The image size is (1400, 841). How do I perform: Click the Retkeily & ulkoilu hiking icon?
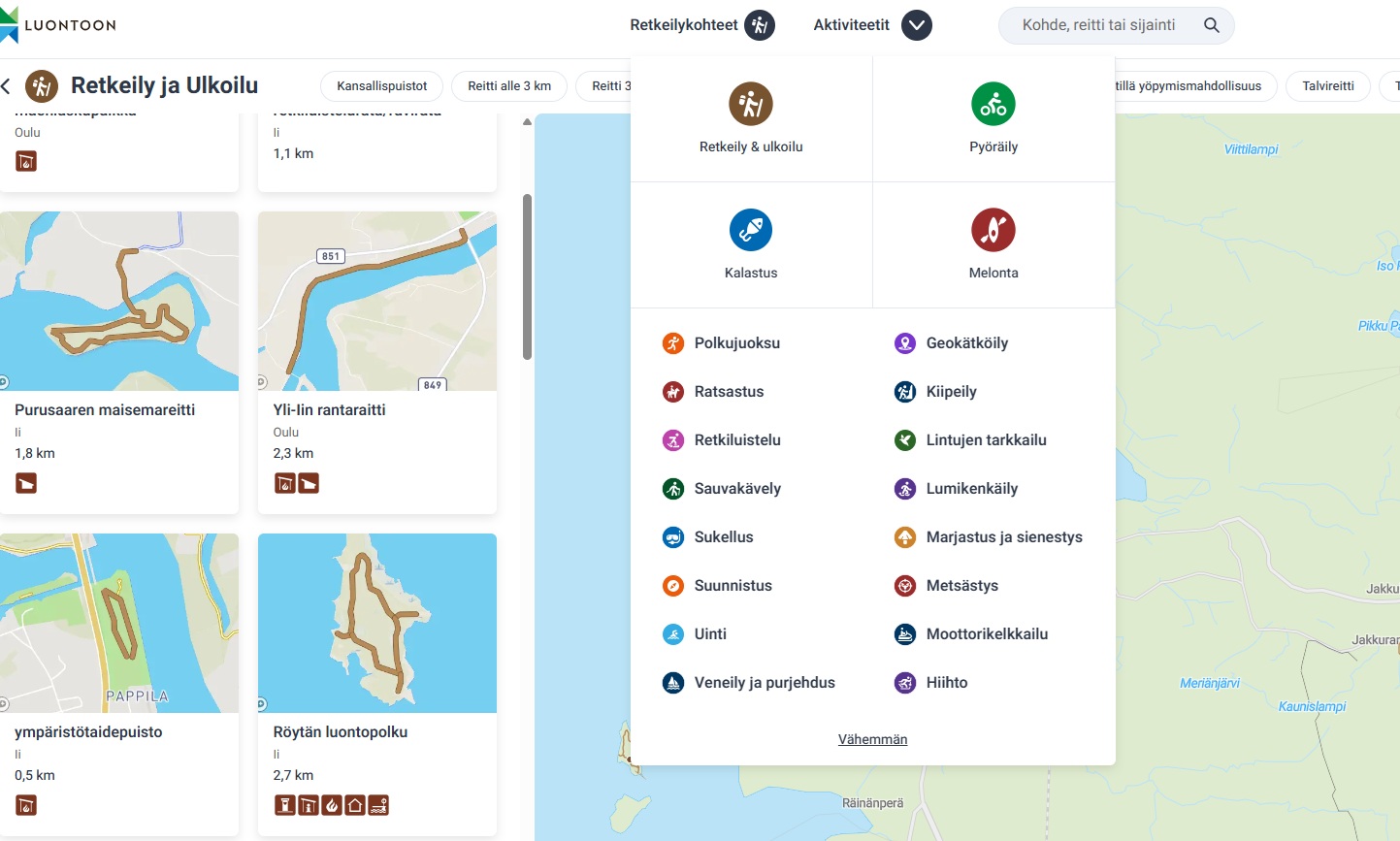click(750, 104)
